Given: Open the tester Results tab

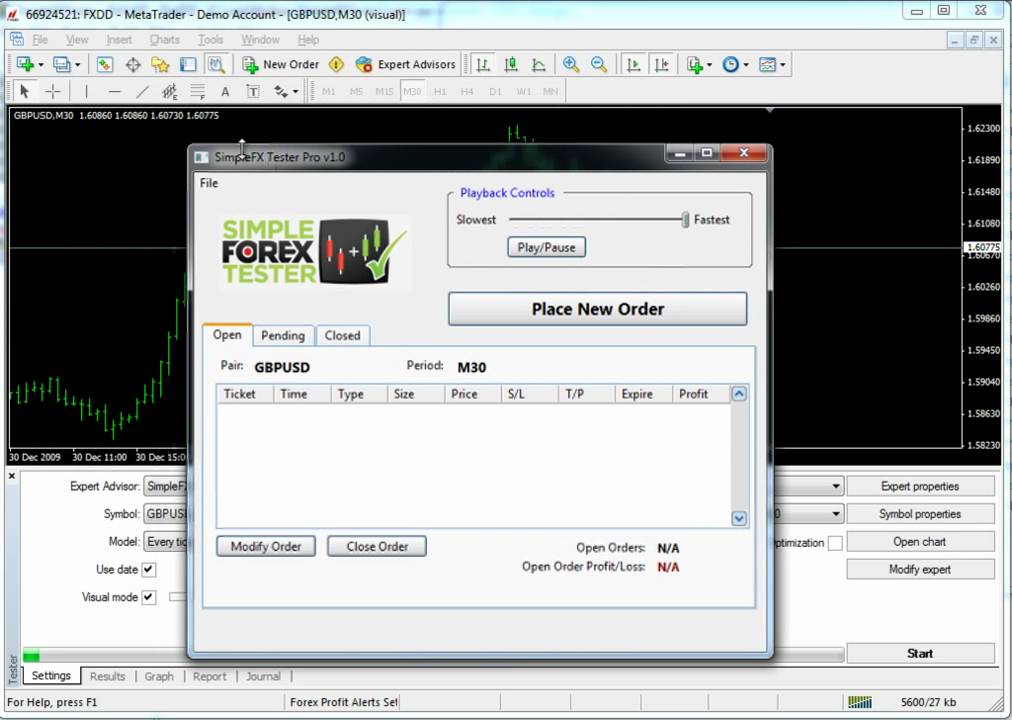Looking at the screenshot, I should [107, 676].
